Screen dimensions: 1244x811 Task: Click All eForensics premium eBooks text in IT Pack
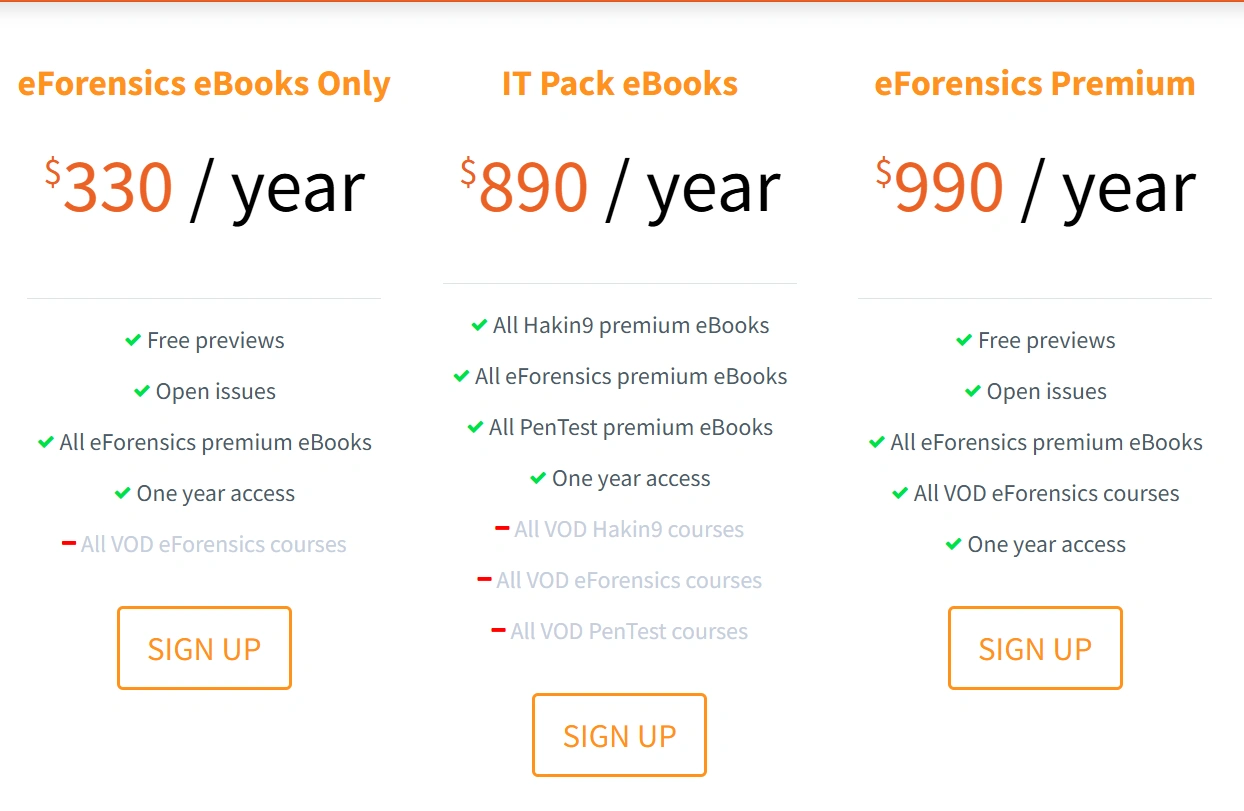tap(631, 376)
